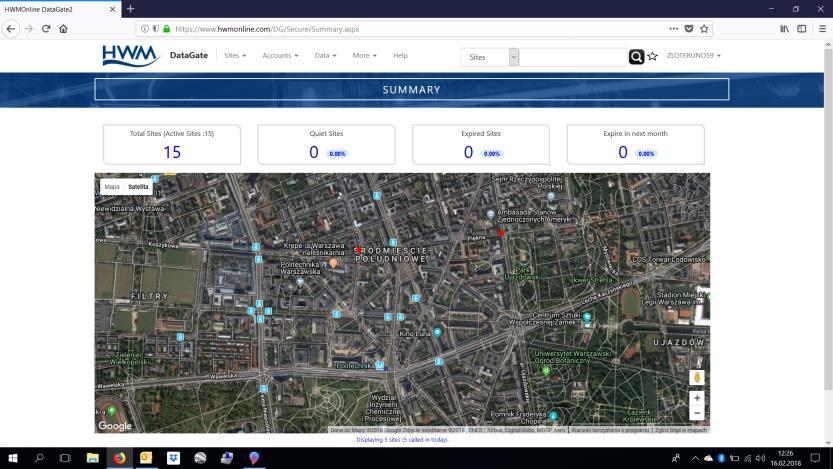The image size is (833, 469).
Task: Click the Google logo on the map
Action: click(115, 426)
